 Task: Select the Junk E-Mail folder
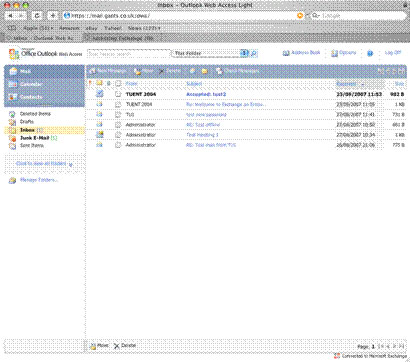(x=35, y=138)
